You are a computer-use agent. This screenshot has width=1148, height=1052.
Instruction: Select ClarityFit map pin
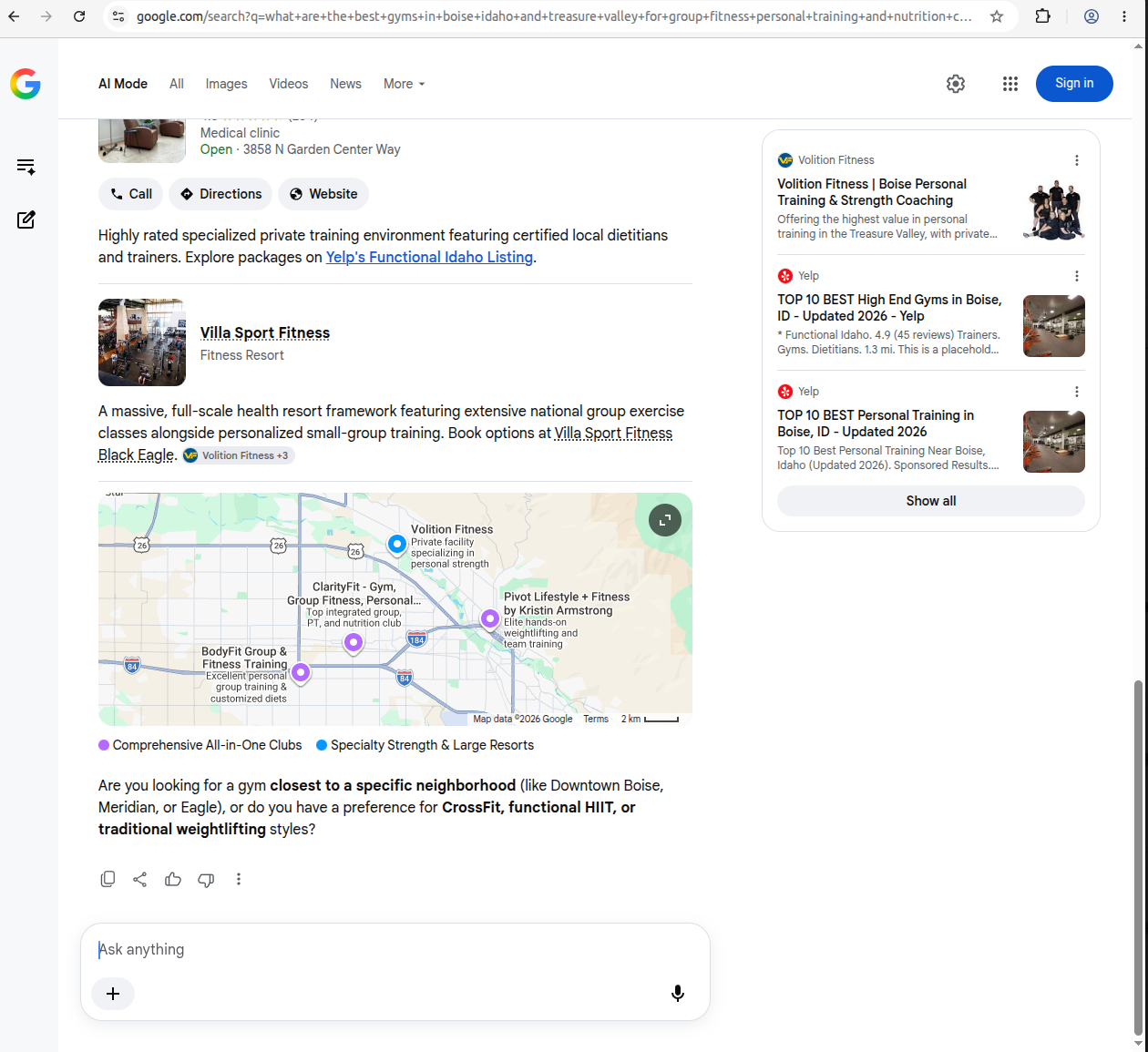point(354,643)
